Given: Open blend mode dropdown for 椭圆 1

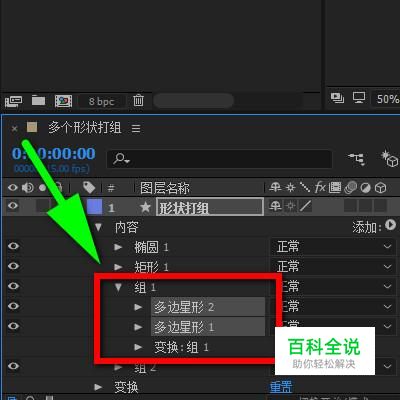Looking at the screenshot, I should coord(333,247).
